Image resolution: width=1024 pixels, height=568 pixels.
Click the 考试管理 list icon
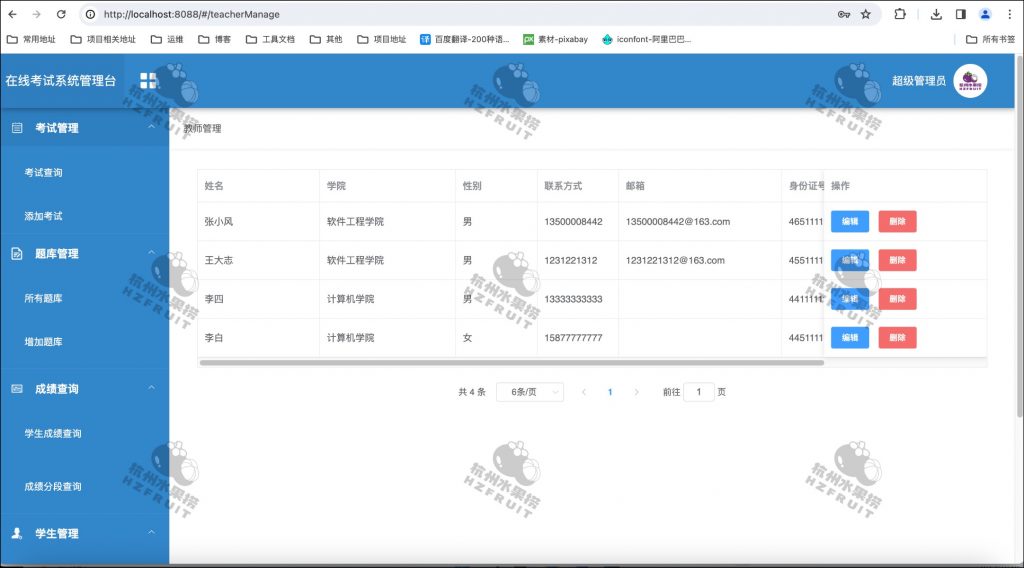pyautogui.click(x=17, y=128)
